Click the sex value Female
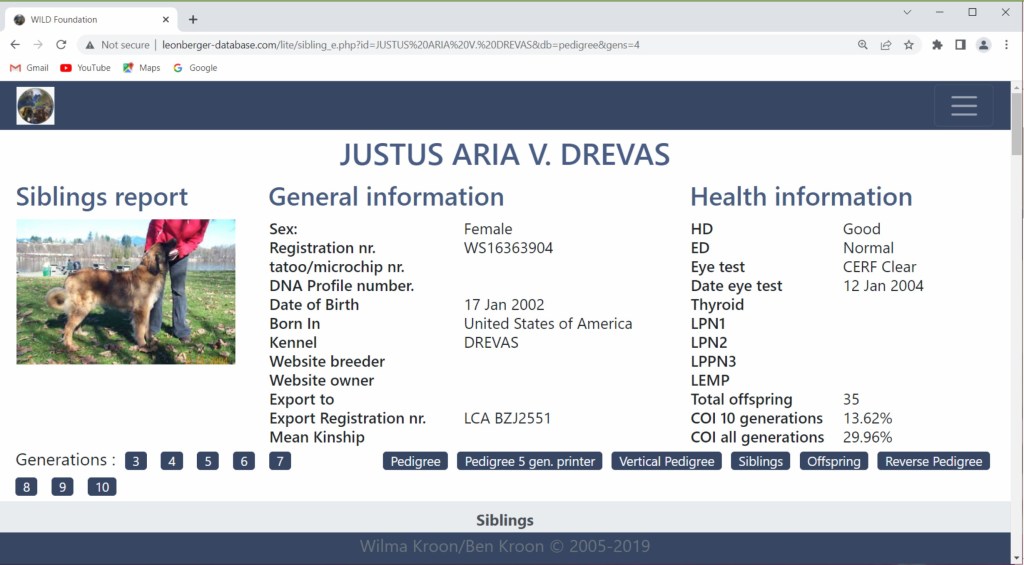This screenshot has height=565, width=1024. tap(488, 229)
